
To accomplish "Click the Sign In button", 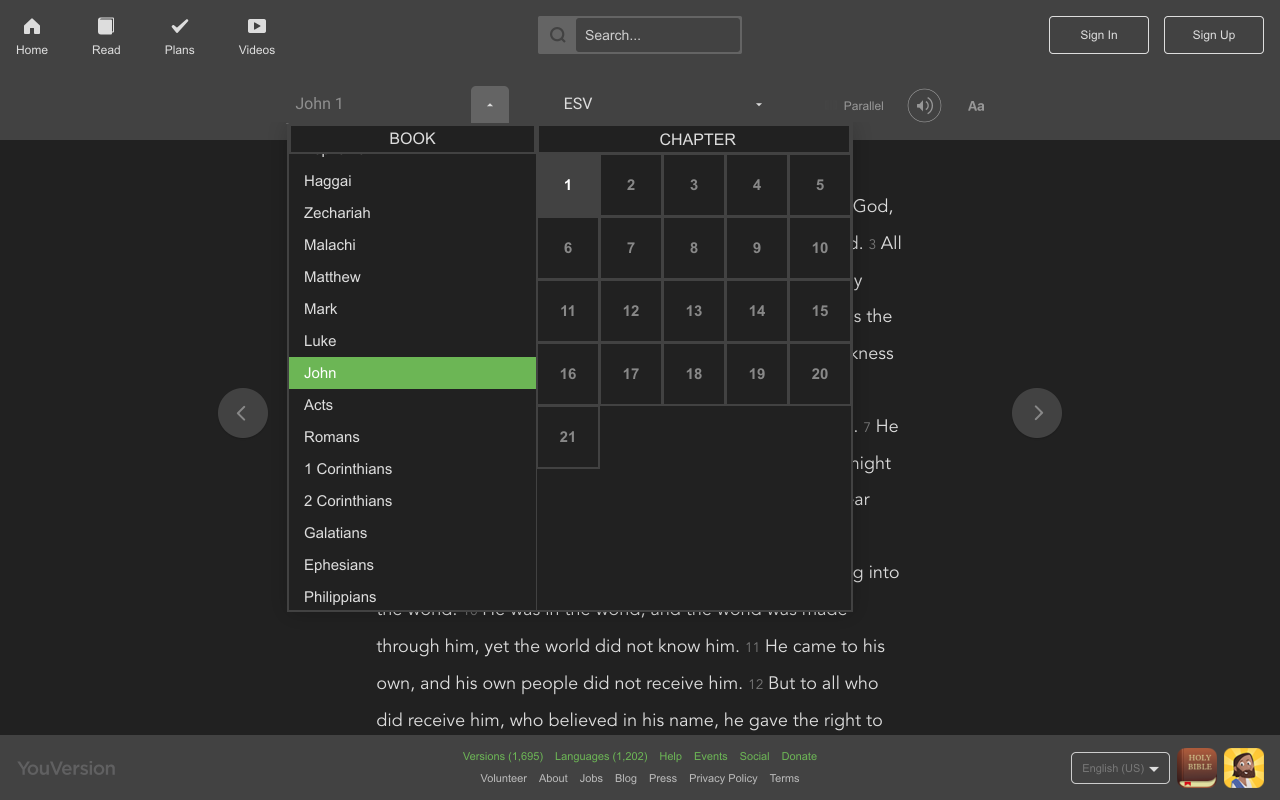I will coord(1098,34).
